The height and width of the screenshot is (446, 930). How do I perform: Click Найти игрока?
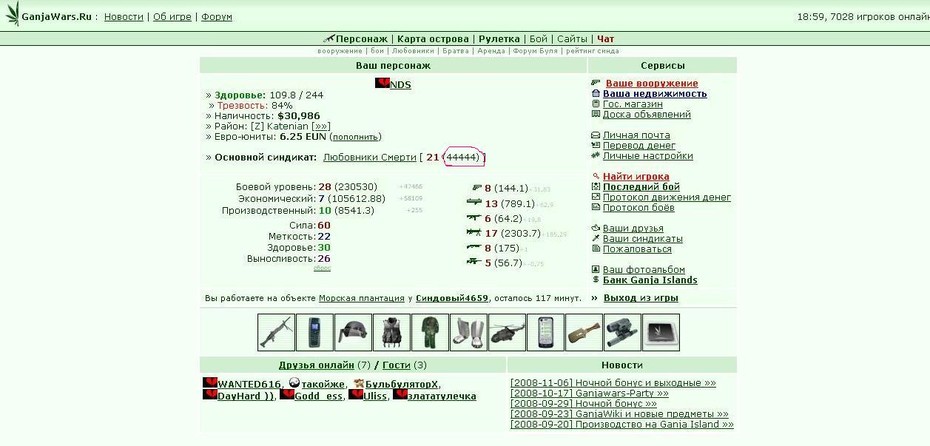636,177
